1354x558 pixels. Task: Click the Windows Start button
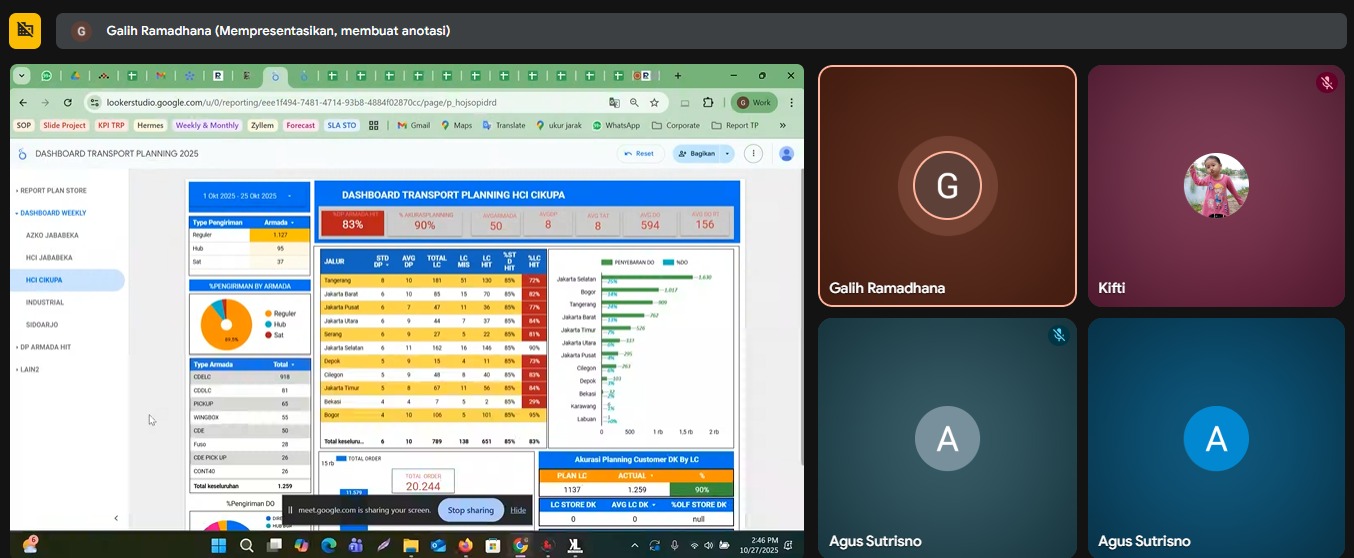pyautogui.click(x=219, y=545)
